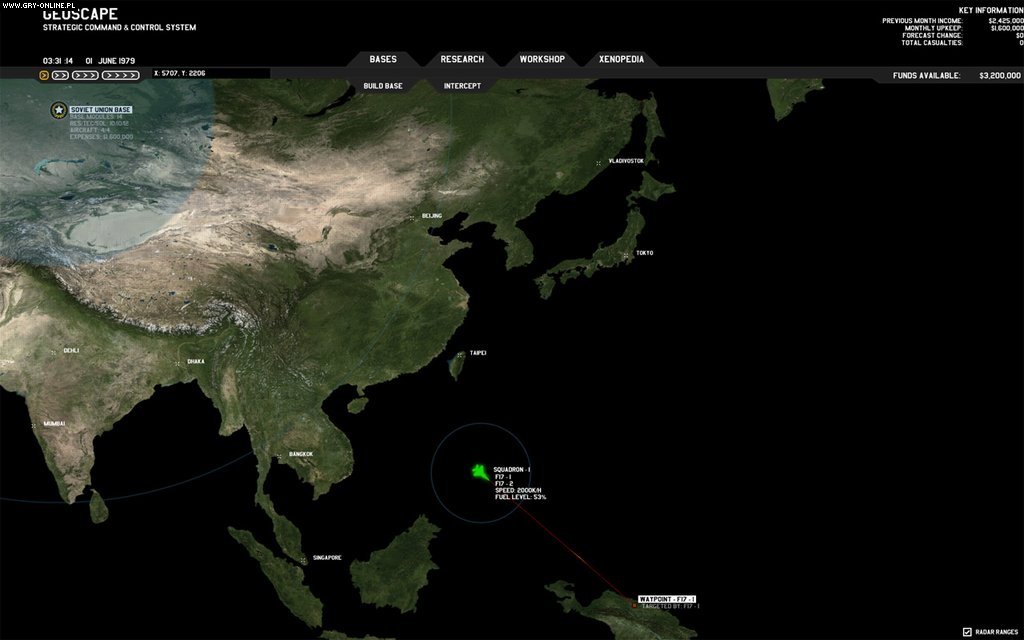
Task: Toggle the Radar Ranges checkbox
Action: (x=968, y=631)
